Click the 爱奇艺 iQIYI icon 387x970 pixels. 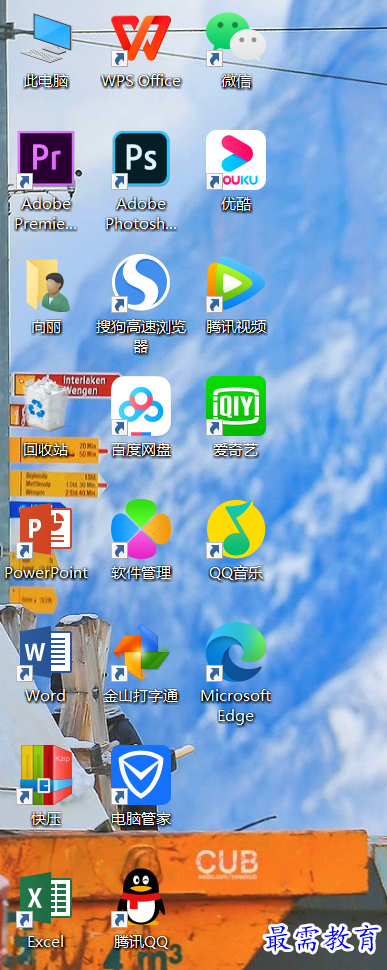tap(236, 406)
